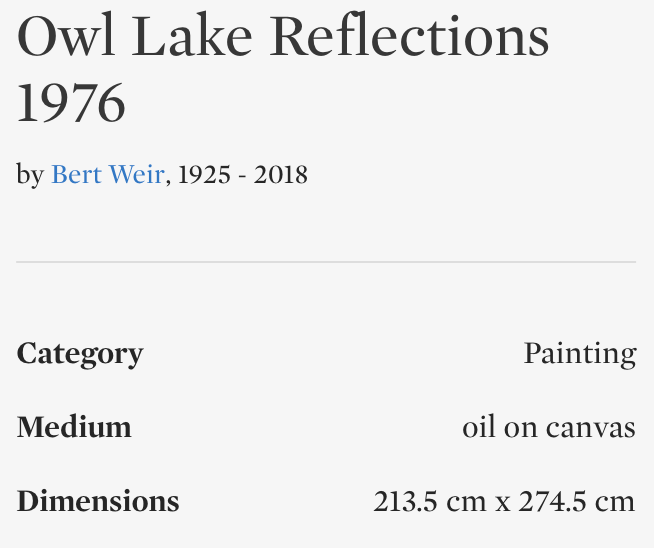Click the word "canvas" in medium value
The height and width of the screenshot is (548, 654).
(591, 428)
